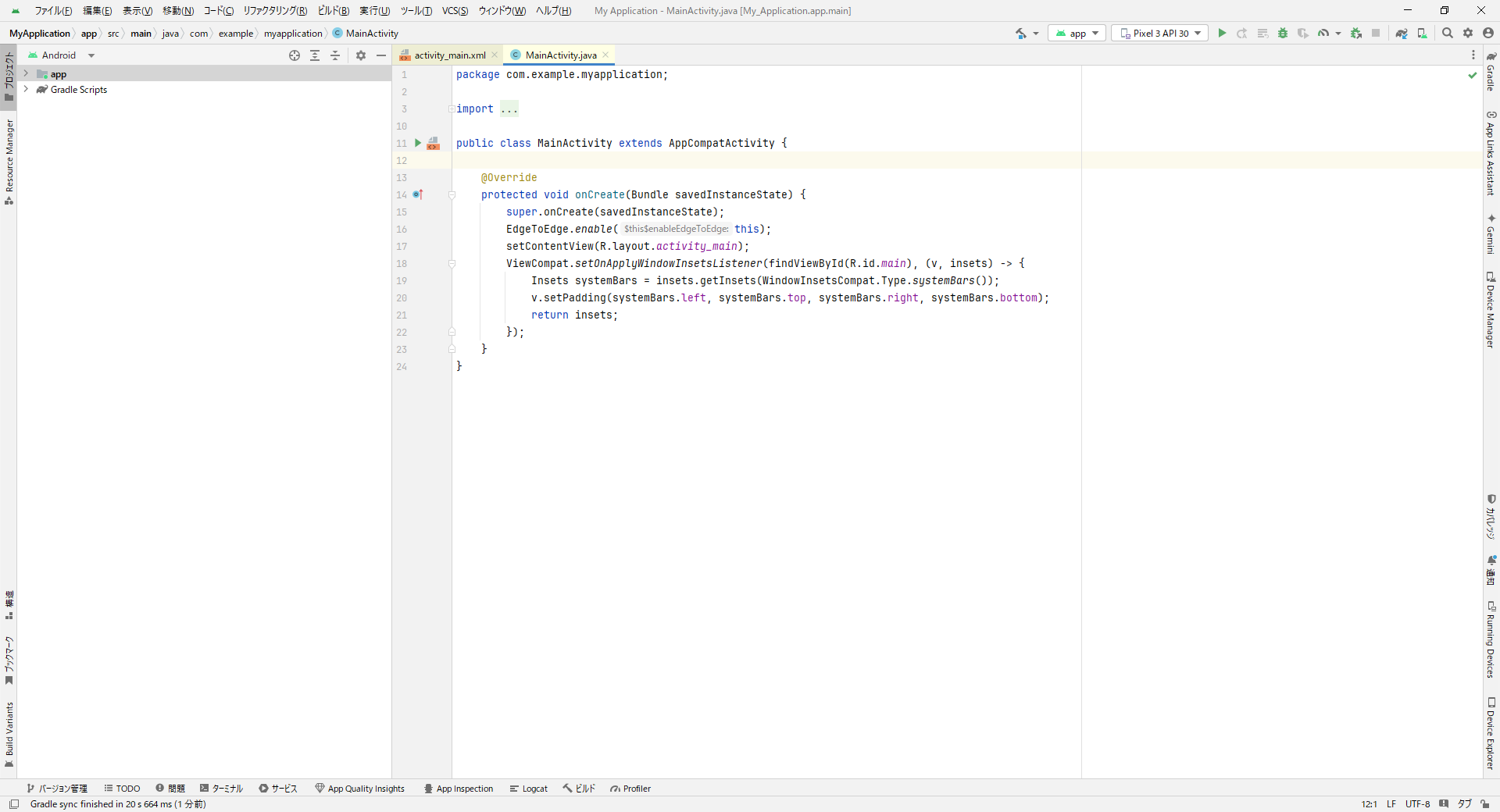This screenshot has height=812, width=1500.
Task: Sync project with Gradle files icon
Action: pos(1402,34)
